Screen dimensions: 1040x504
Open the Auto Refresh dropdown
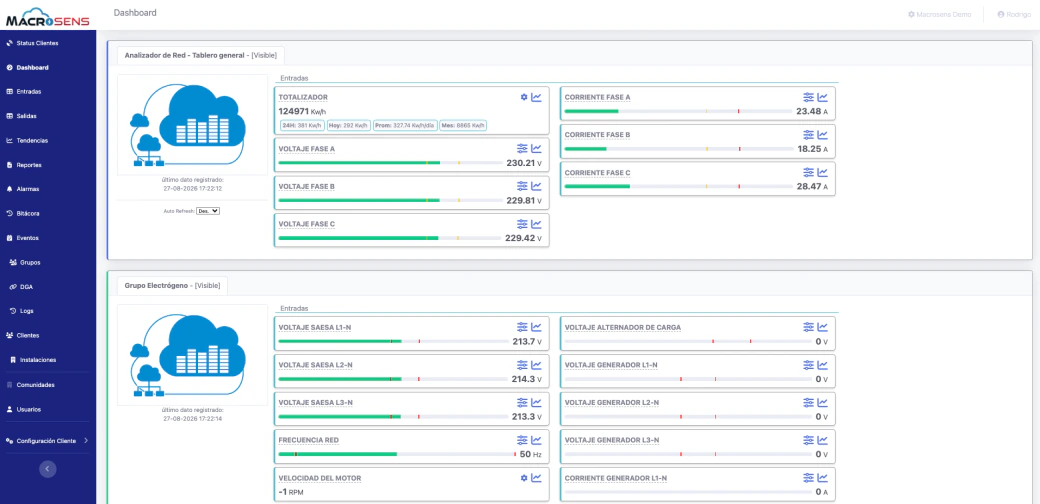[208, 211]
